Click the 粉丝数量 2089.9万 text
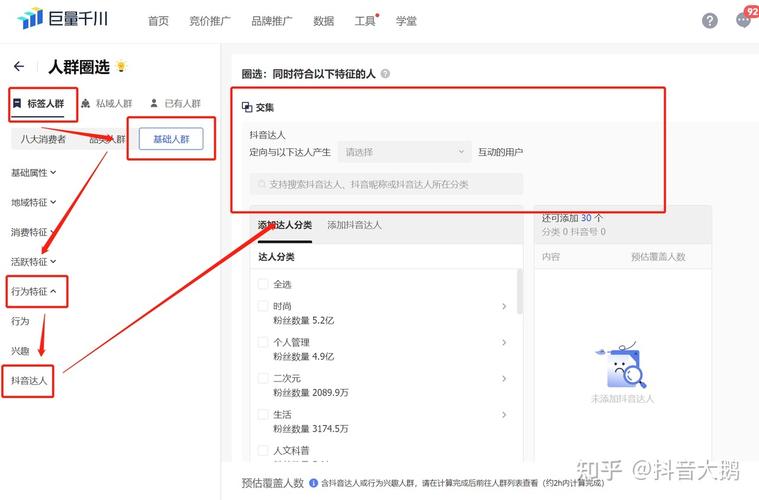759x500 pixels. 311,393
